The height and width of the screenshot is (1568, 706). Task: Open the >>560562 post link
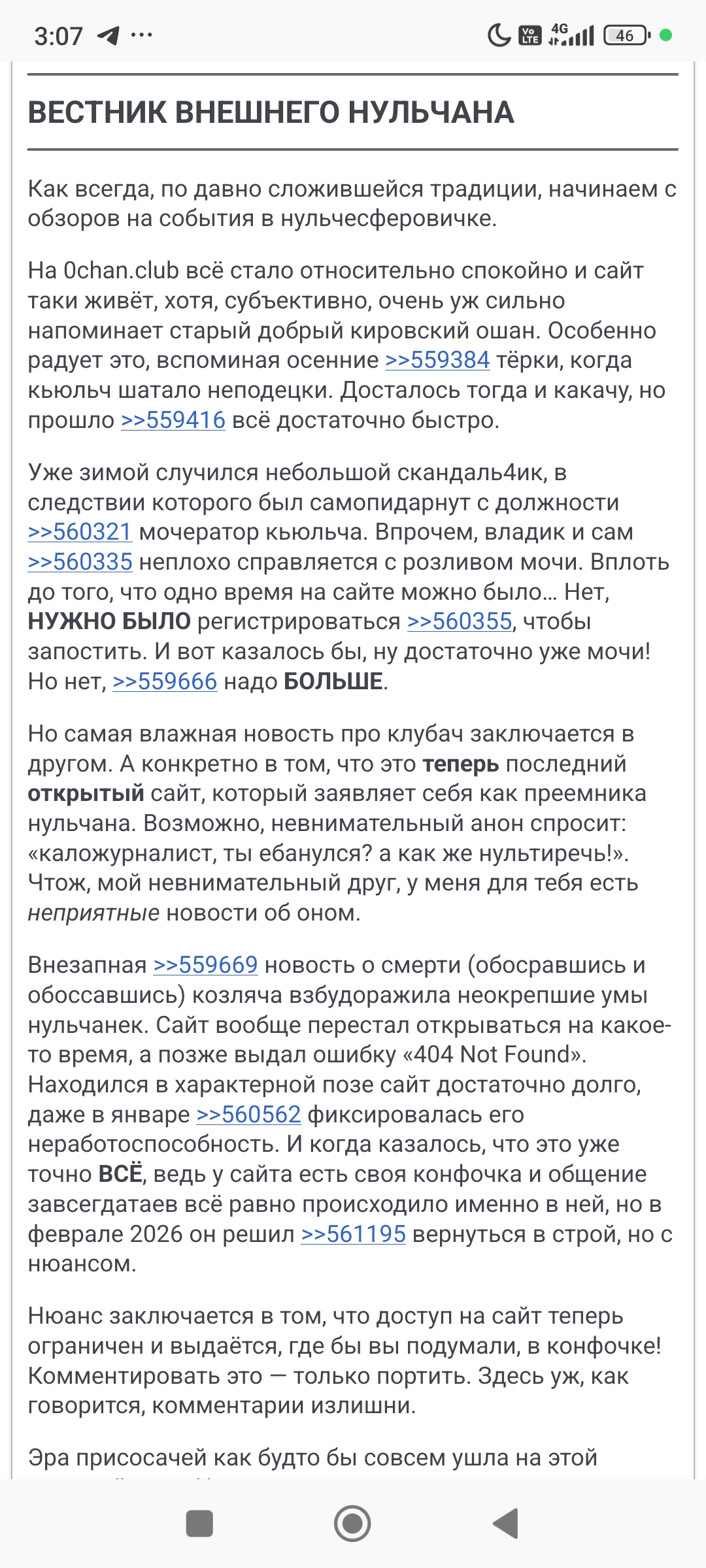[248, 1115]
